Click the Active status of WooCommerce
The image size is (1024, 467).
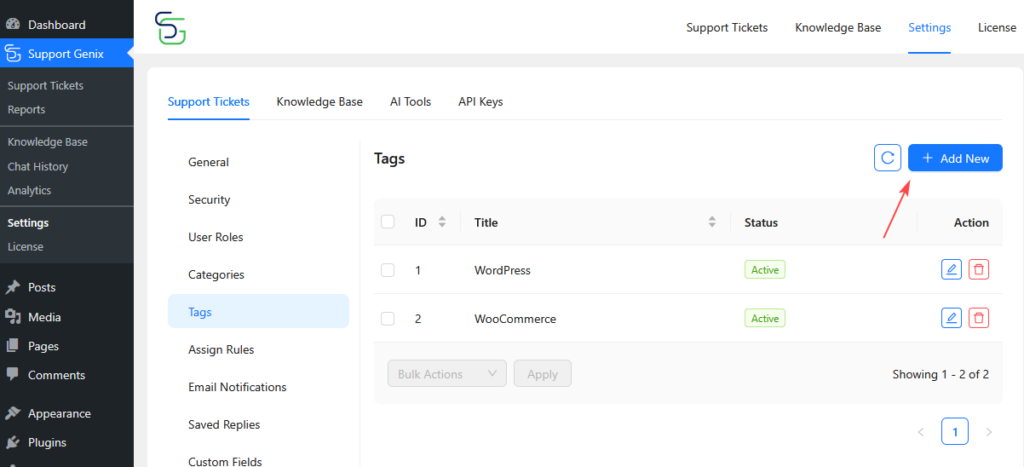pos(765,318)
